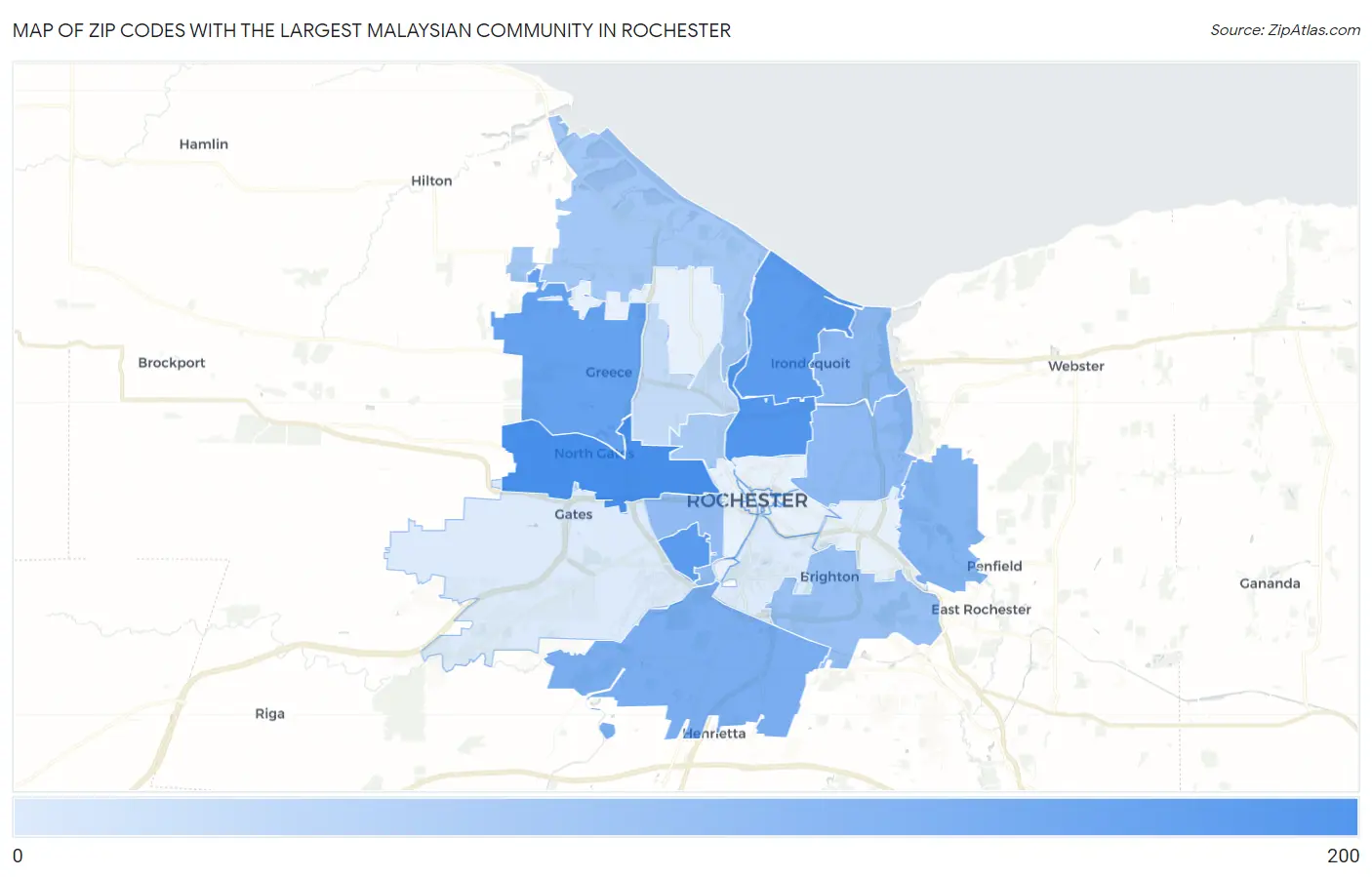Click the Brighton label on map
This screenshot has width=1372, height=877.
click(x=829, y=577)
